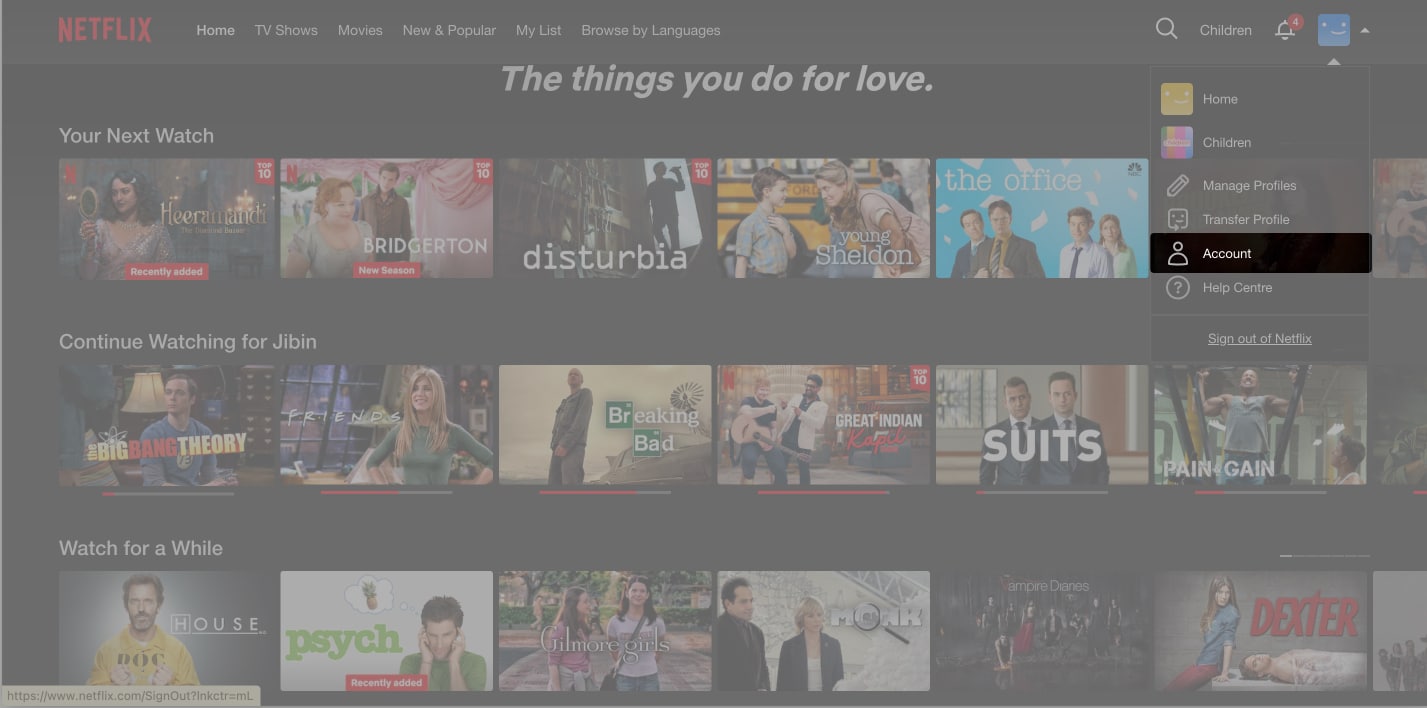
Task: Open New & Popular section
Action: [449, 30]
